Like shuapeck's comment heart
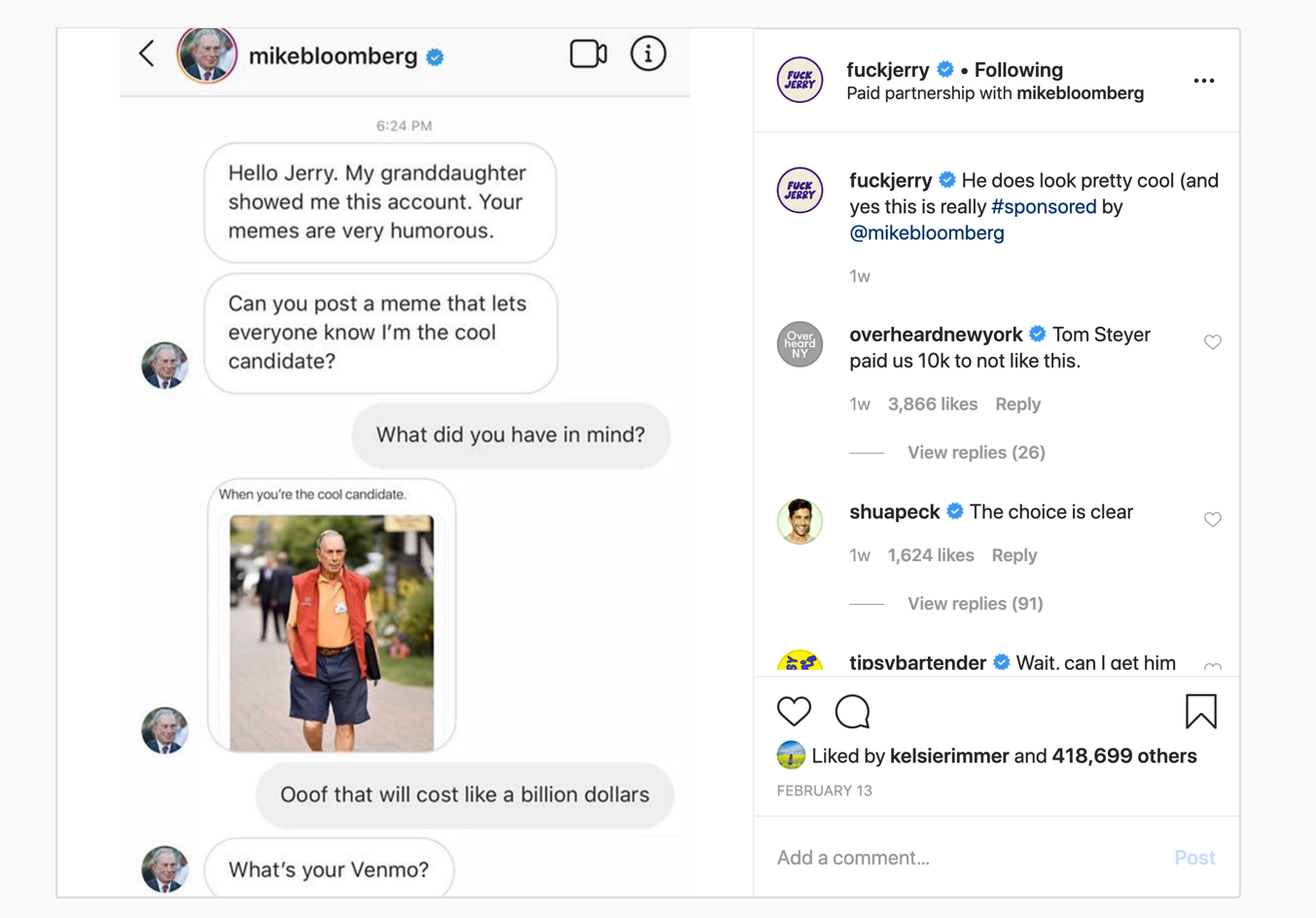 (x=1213, y=518)
